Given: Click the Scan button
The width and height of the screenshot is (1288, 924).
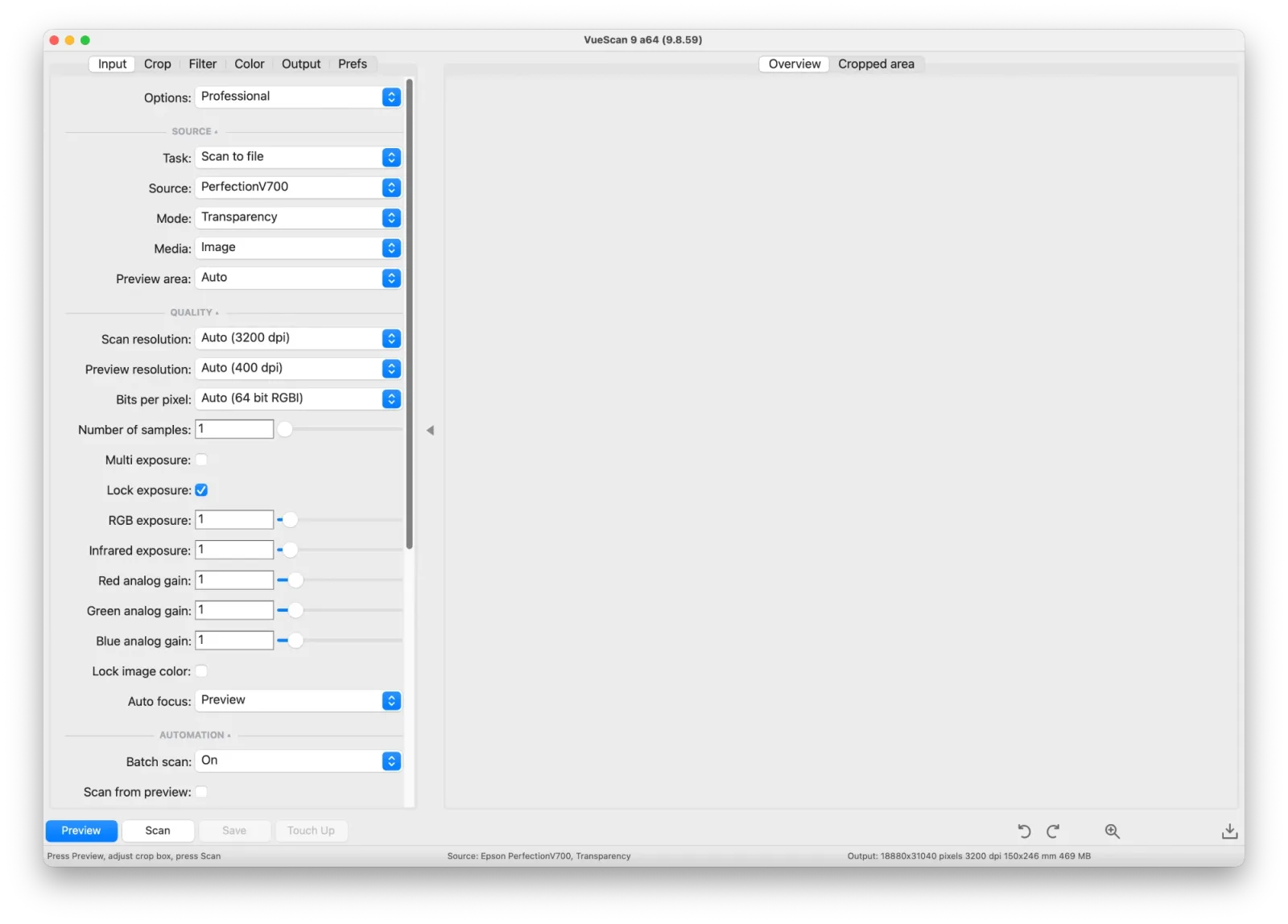Looking at the screenshot, I should coord(158,831).
